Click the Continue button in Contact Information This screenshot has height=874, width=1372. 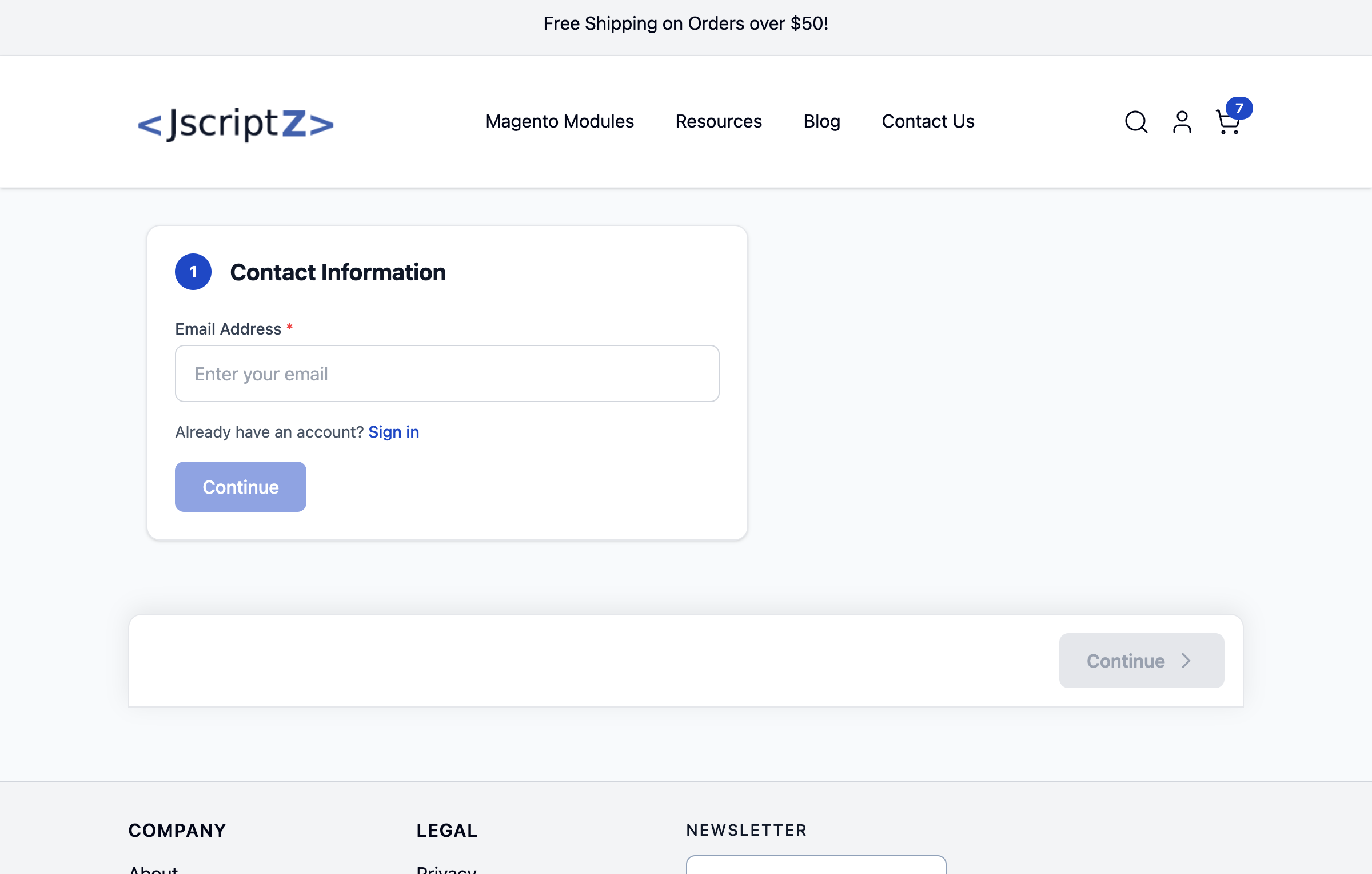point(240,486)
